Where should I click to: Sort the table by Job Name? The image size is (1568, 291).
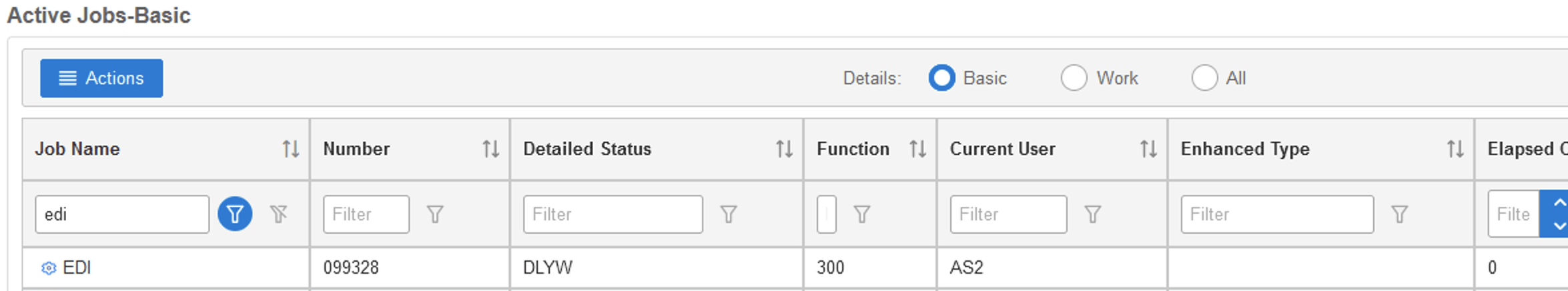click(x=290, y=149)
